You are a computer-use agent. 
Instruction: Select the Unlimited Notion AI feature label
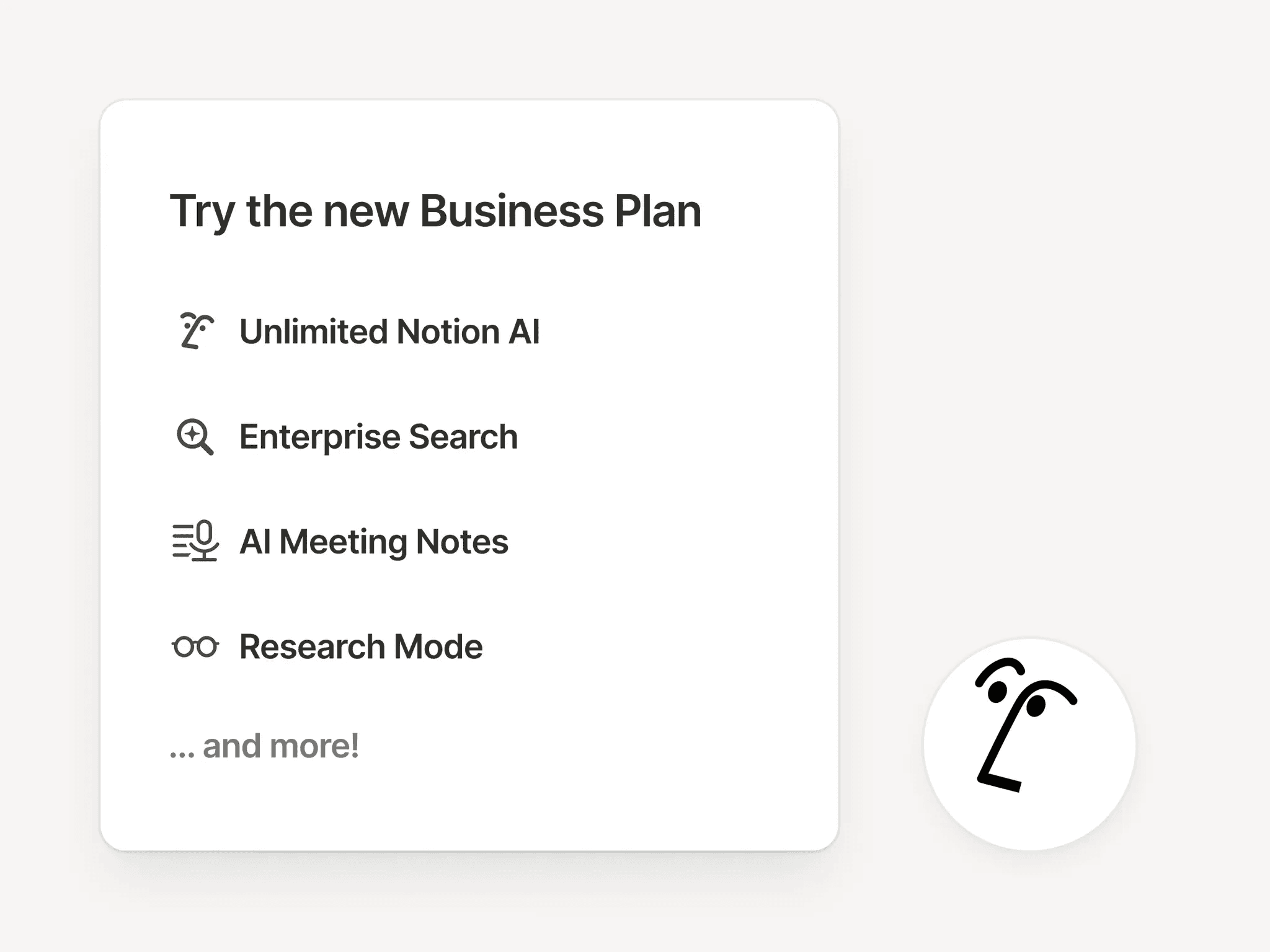coord(389,332)
